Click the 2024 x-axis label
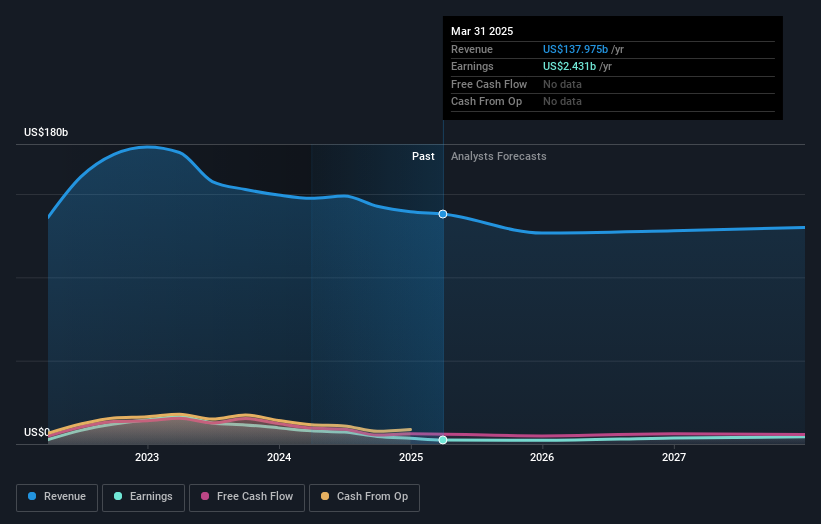The width and height of the screenshot is (821, 524). [x=279, y=458]
